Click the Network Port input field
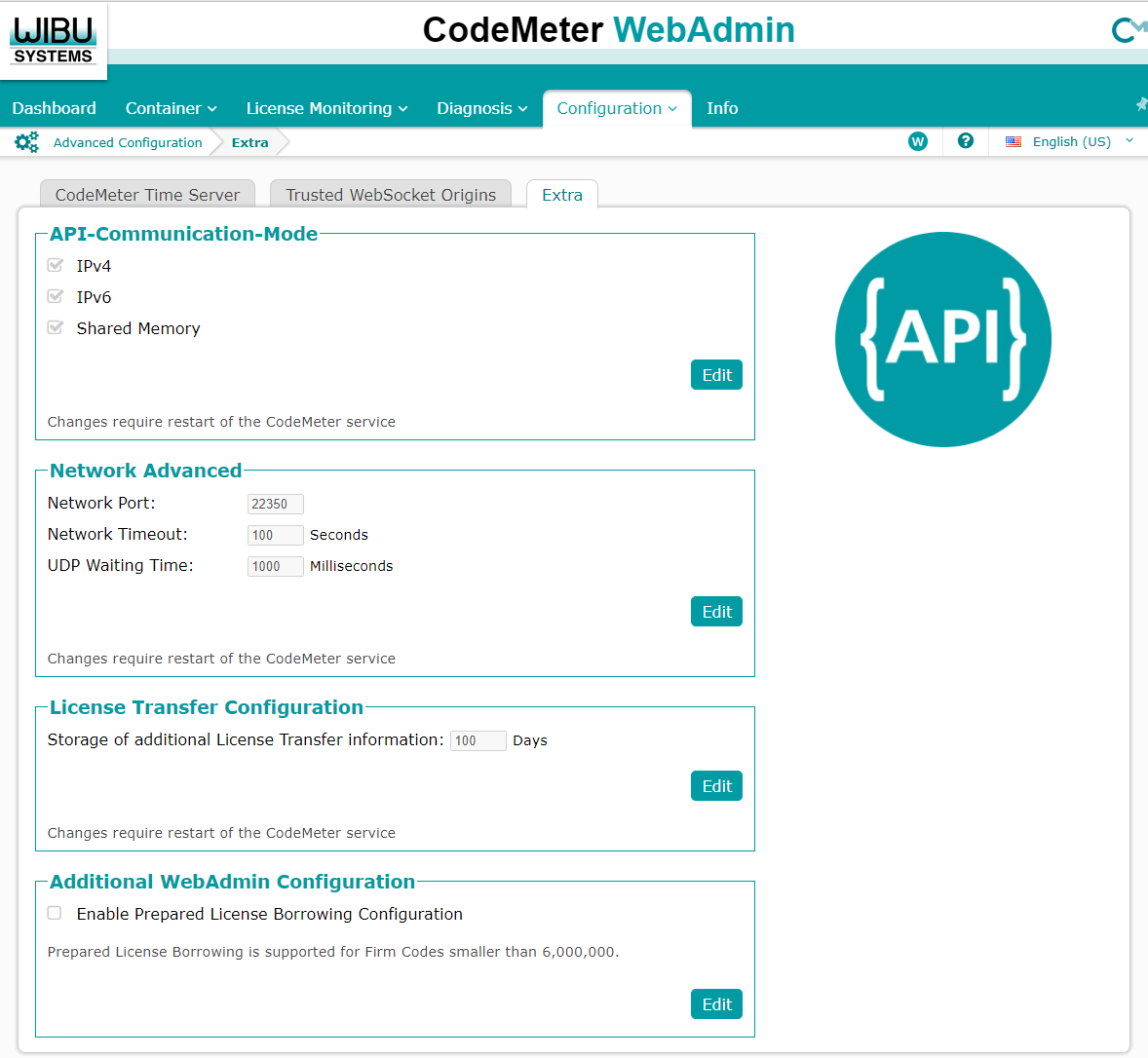1148x1058 pixels. tap(275, 504)
